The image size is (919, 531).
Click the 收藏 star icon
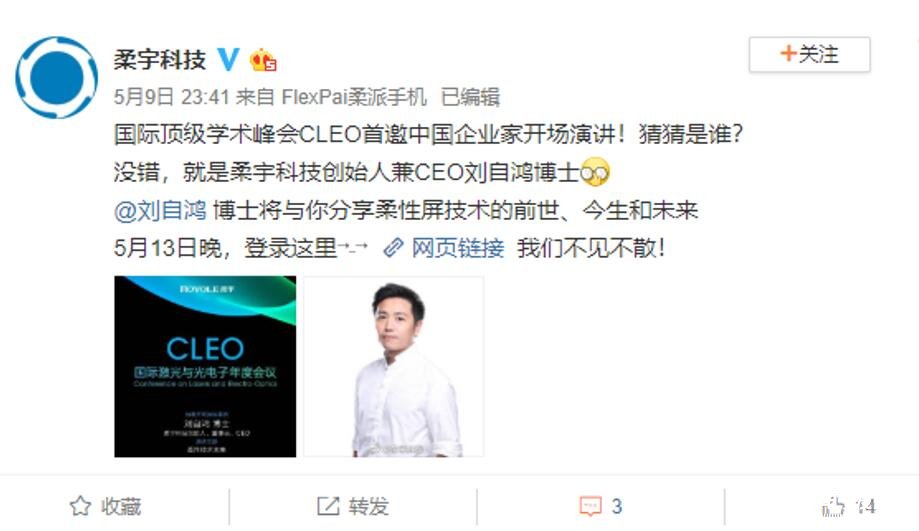[x=80, y=506]
